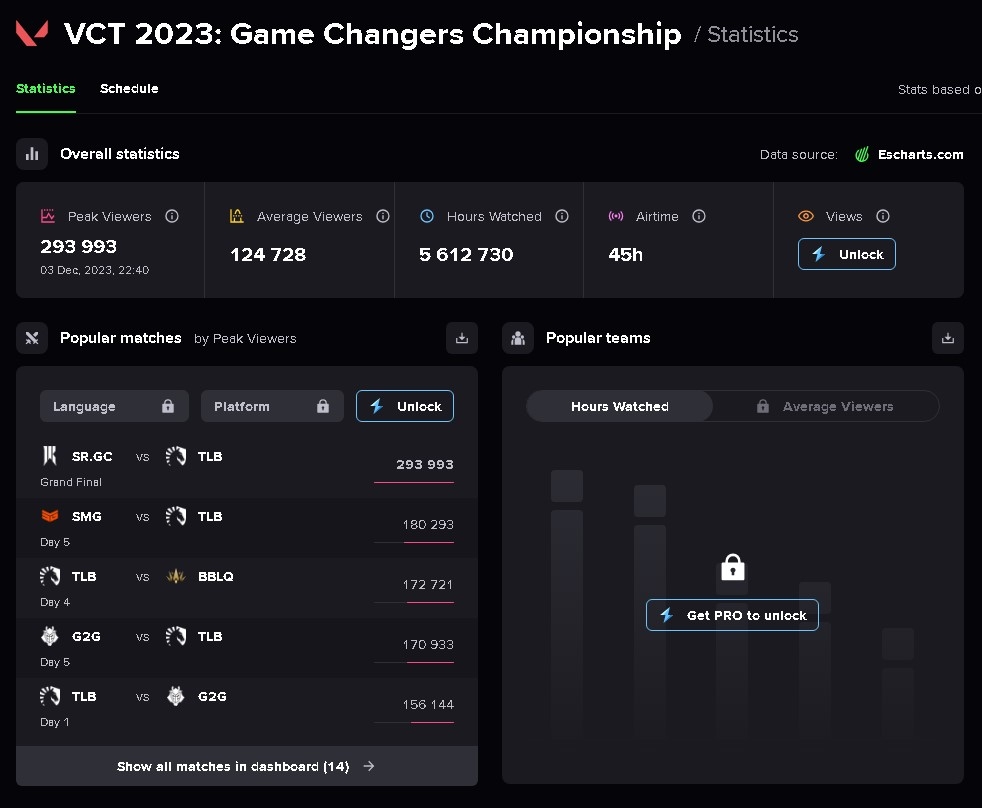Open the locked Platform filter
Image resolution: width=982 pixels, height=808 pixels.
click(272, 406)
